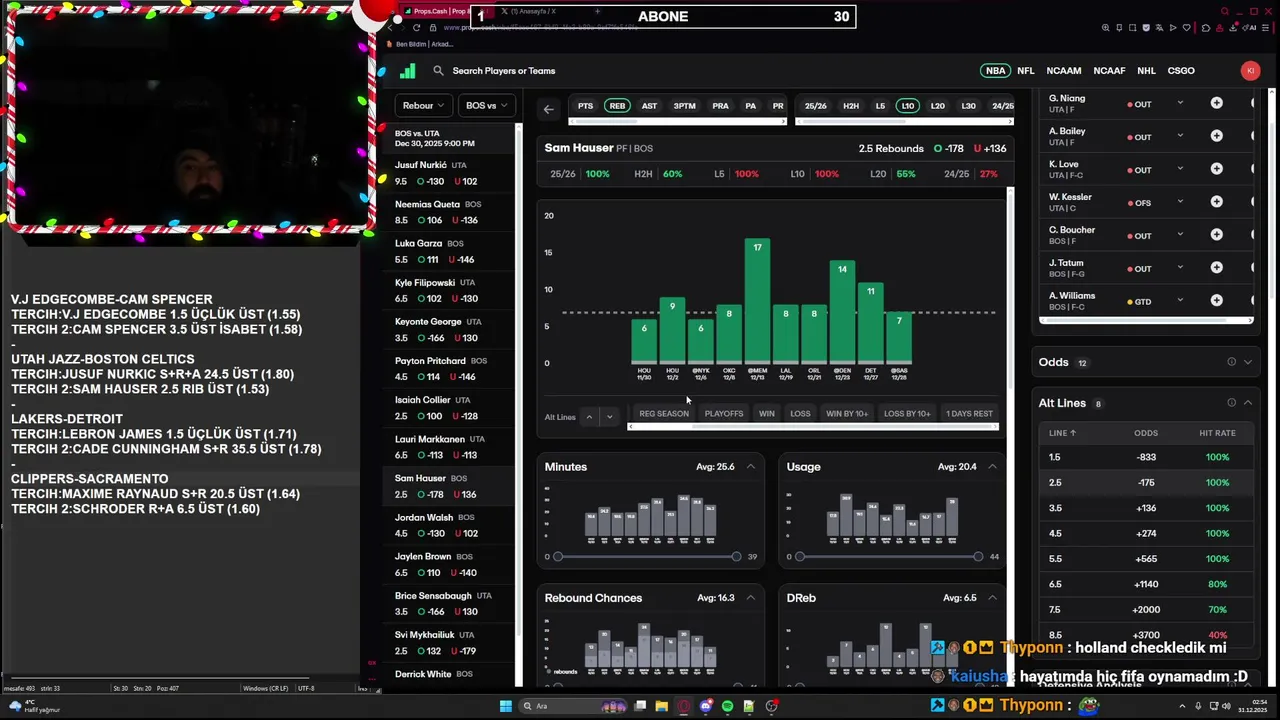Open Jaylen Brown in the player list
Image resolution: width=1280 pixels, height=720 pixels.
point(448,564)
